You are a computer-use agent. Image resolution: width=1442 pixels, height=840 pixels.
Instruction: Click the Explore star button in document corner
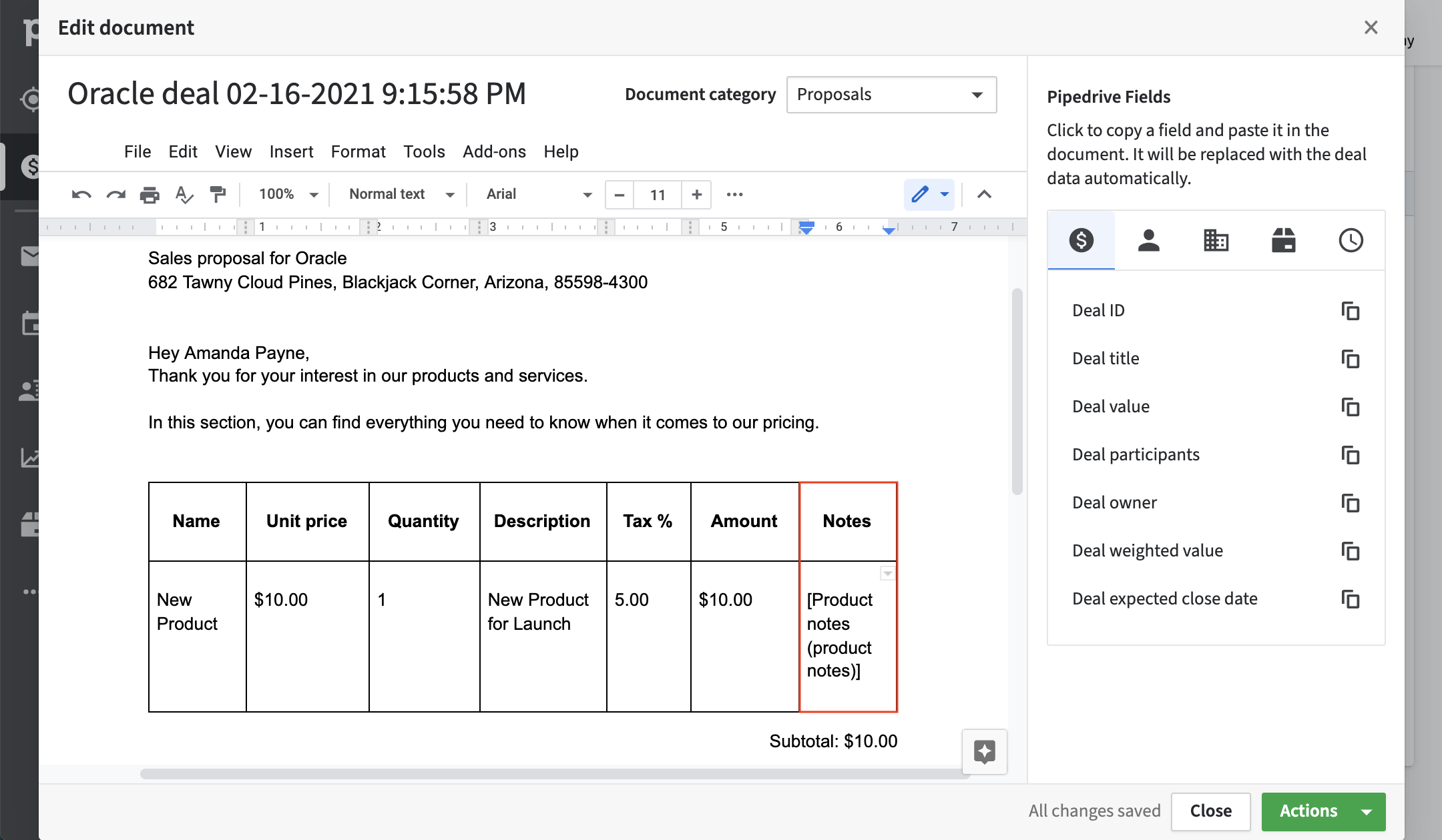[985, 752]
